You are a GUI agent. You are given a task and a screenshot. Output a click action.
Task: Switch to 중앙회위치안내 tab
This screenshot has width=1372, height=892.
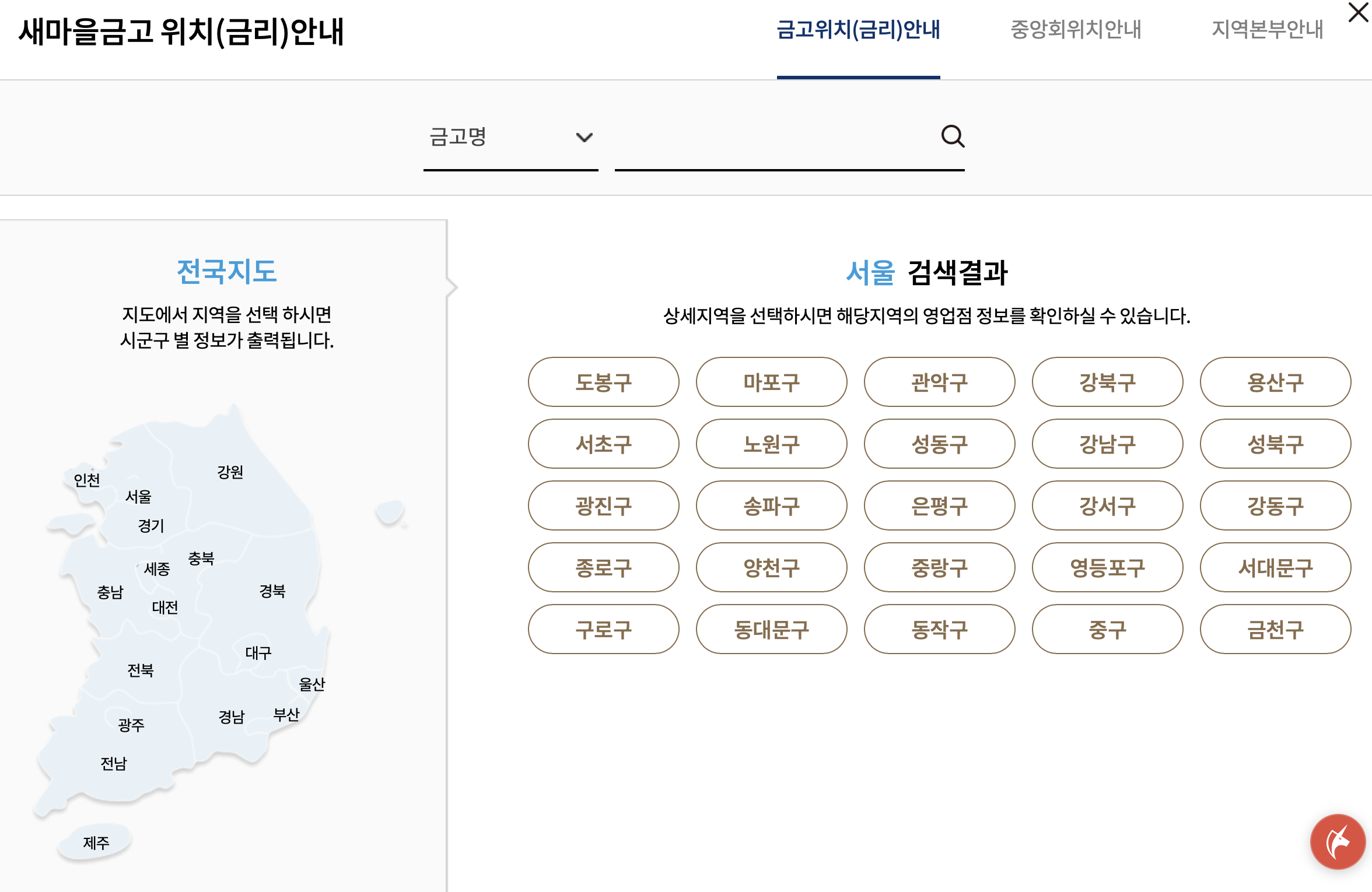point(1075,29)
